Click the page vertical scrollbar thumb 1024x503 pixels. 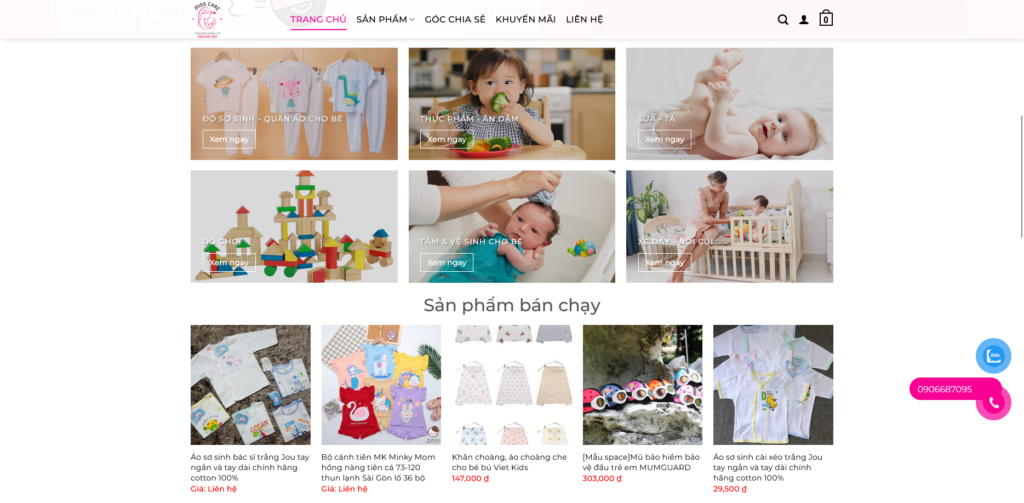click(x=1021, y=176)
